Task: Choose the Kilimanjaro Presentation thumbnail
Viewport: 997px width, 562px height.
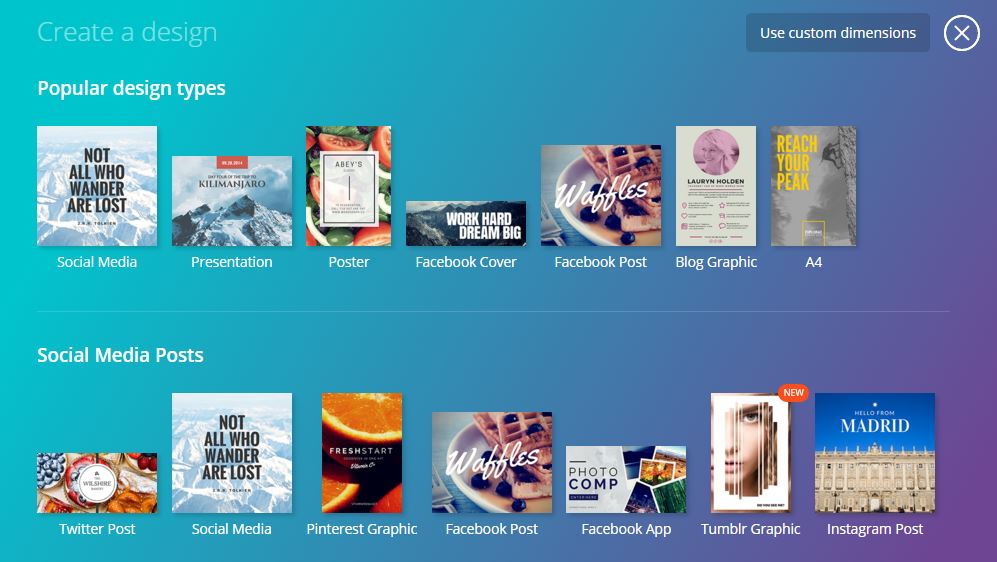Action: [232, 201]
